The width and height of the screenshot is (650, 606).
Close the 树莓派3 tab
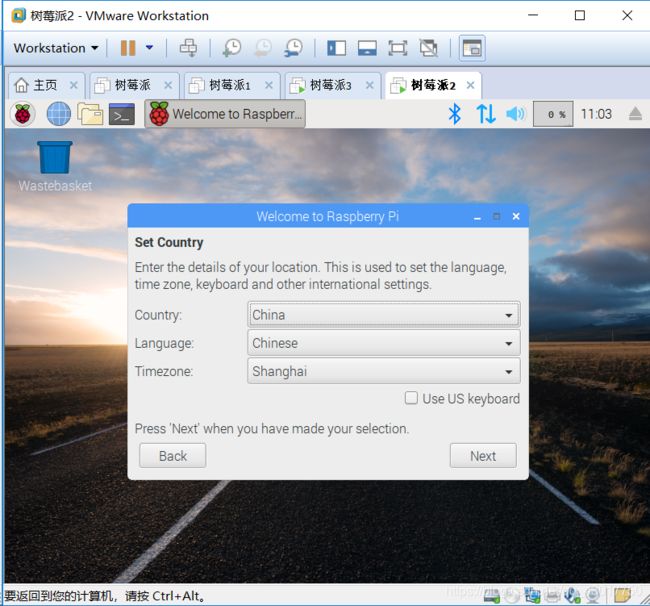370,85
